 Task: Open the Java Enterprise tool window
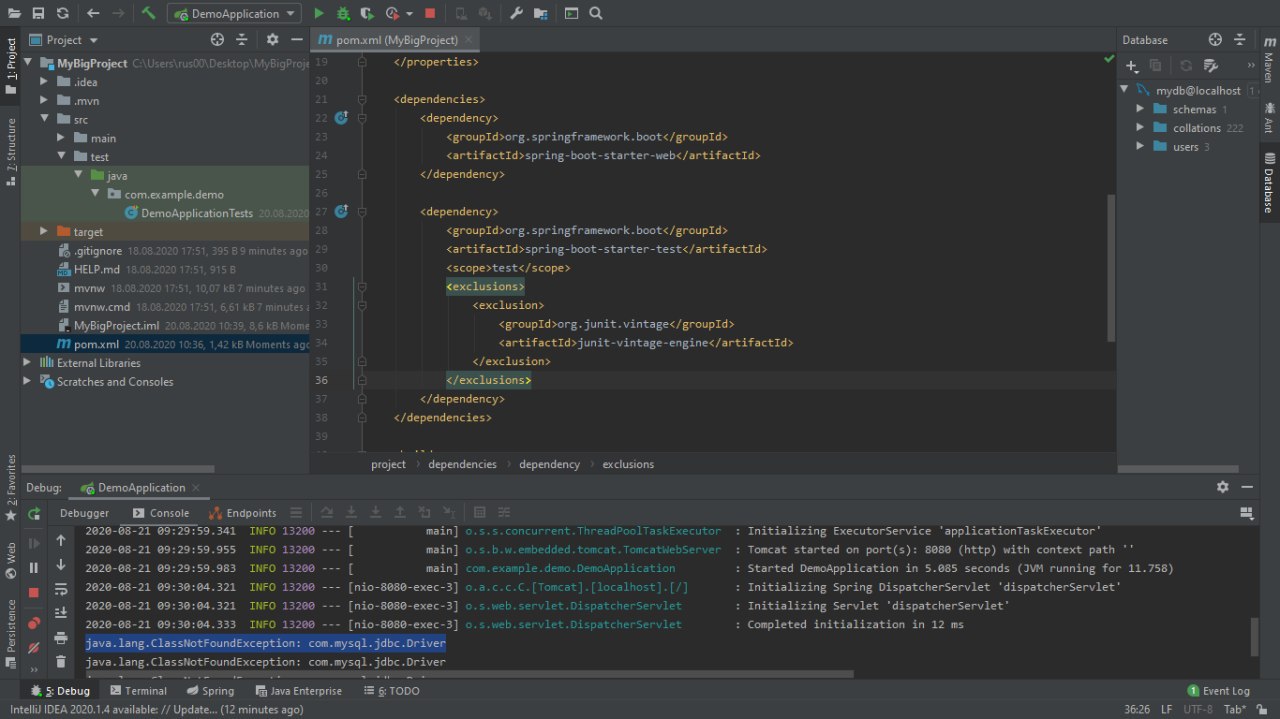point(298,691)
